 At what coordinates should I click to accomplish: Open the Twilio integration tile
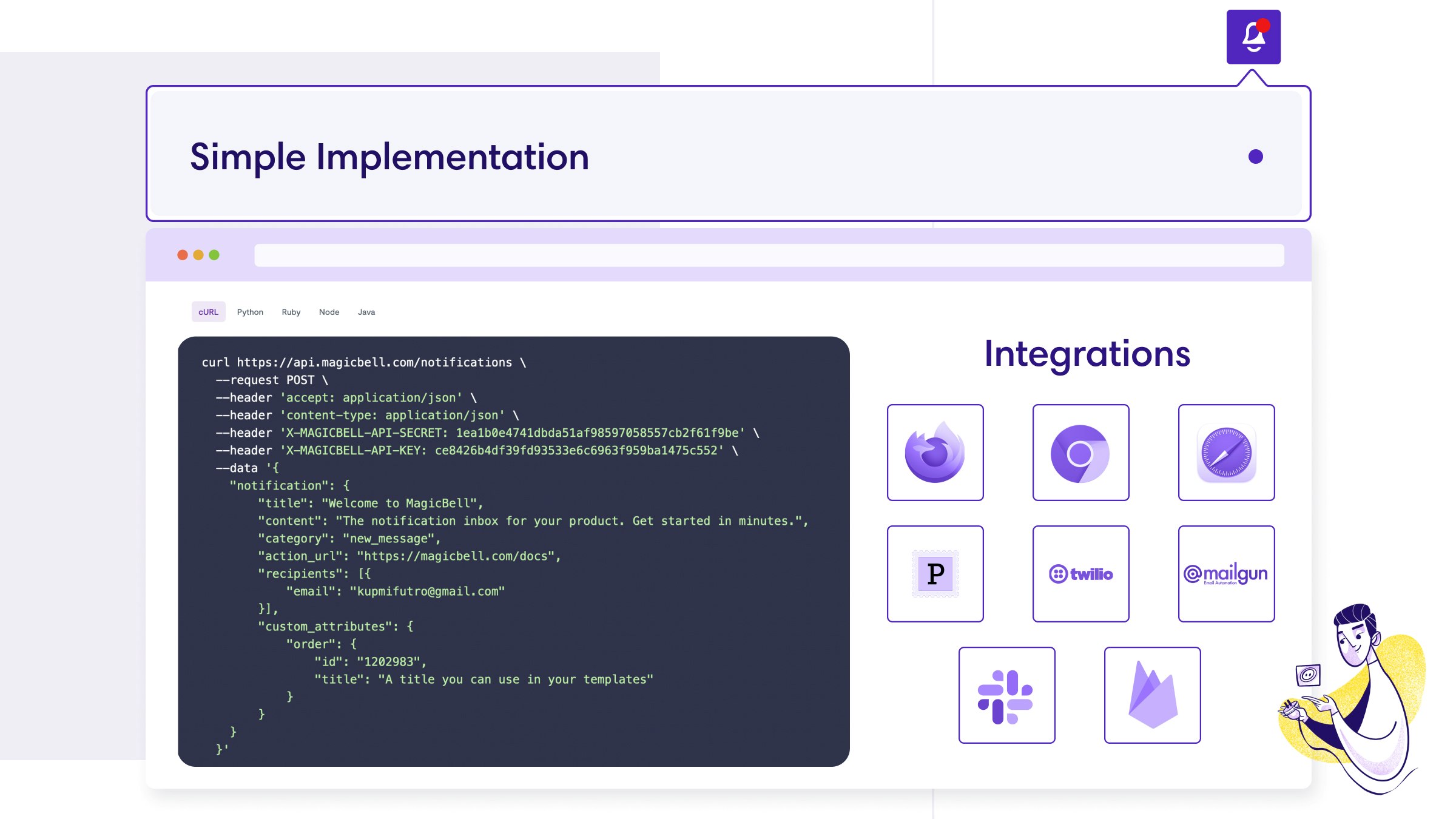pos(1080,574)
